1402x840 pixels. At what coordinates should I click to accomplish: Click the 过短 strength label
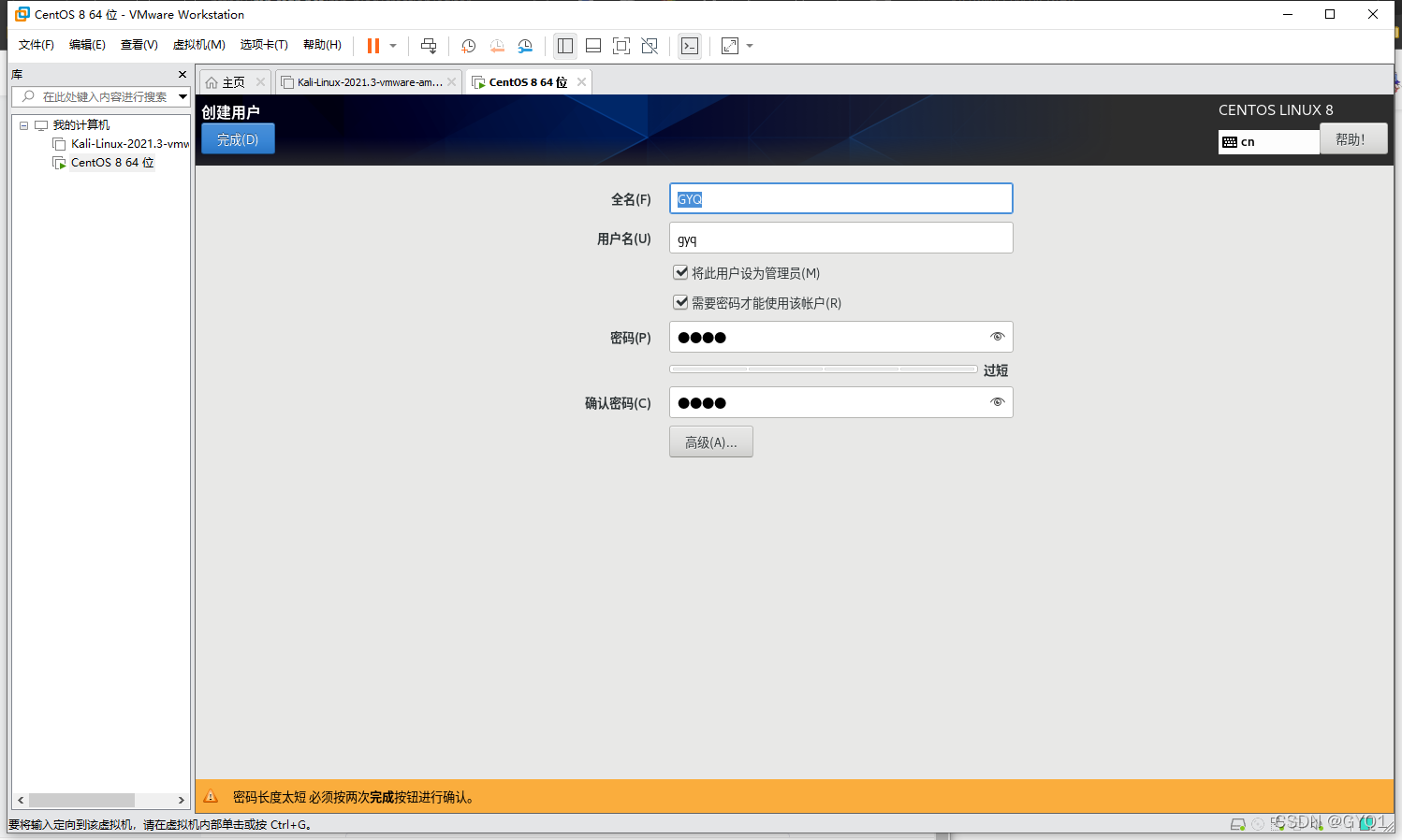[x=996, y=370]
